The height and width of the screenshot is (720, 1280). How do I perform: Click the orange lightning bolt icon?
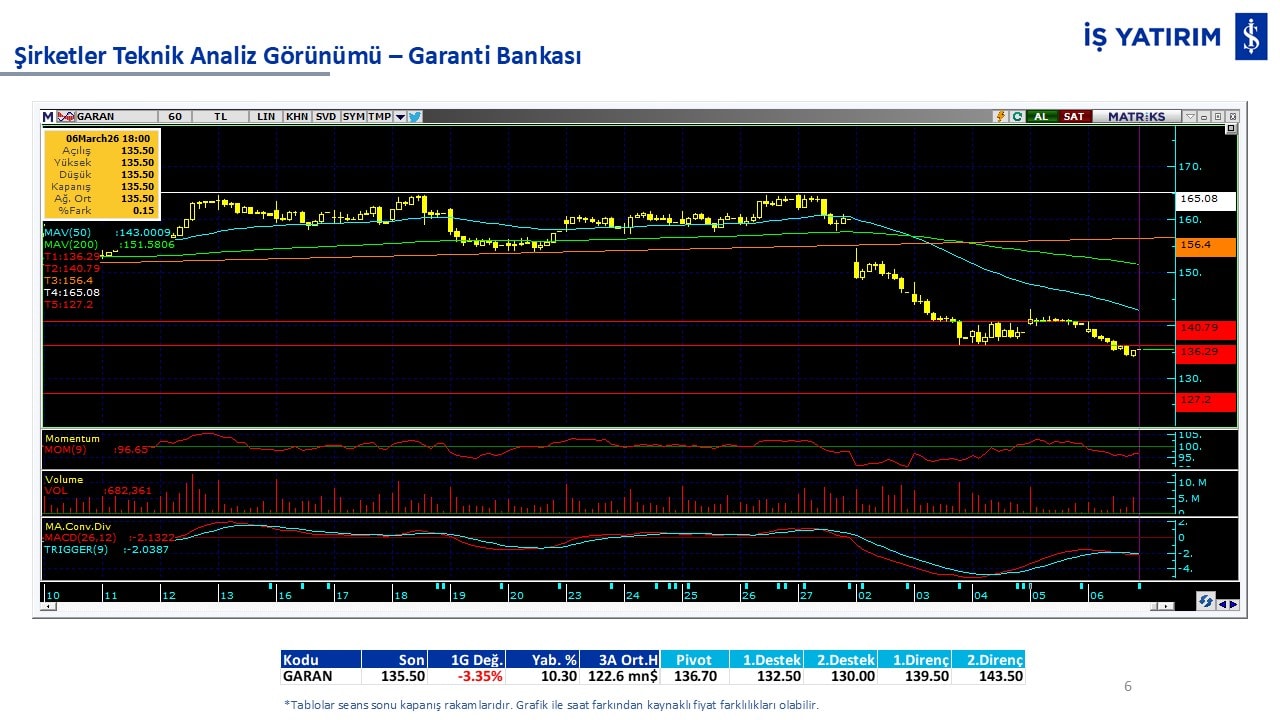click(999, 117)
